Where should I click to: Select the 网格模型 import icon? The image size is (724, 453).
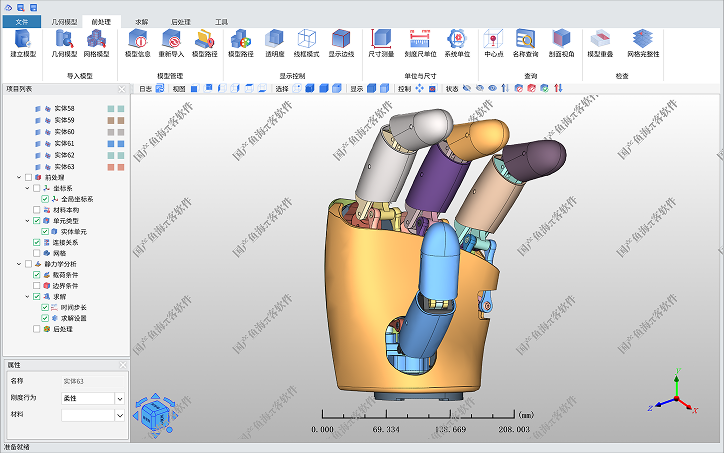(x=97, y=42)
